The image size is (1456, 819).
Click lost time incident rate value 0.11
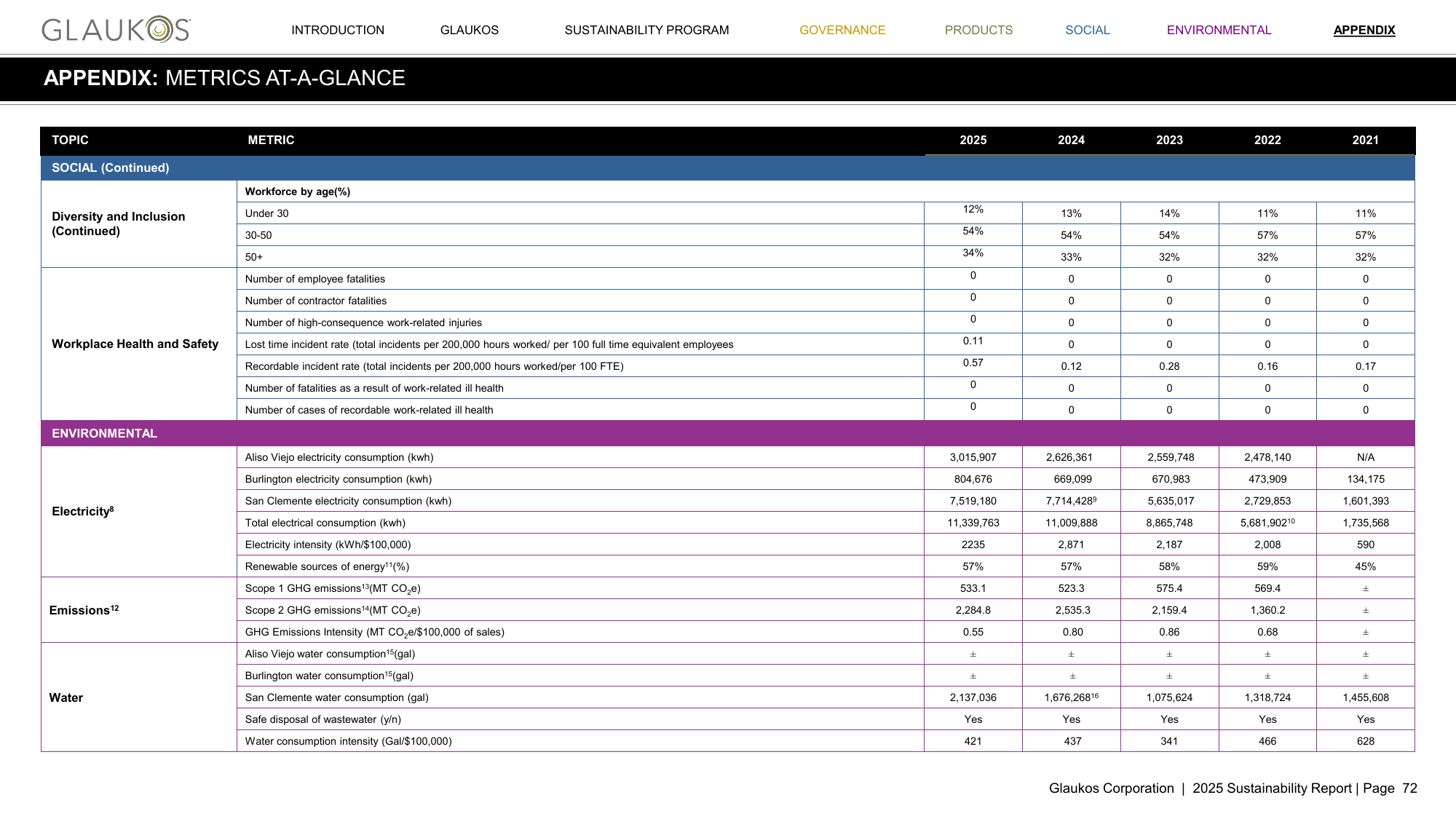(x=973, y=341)
